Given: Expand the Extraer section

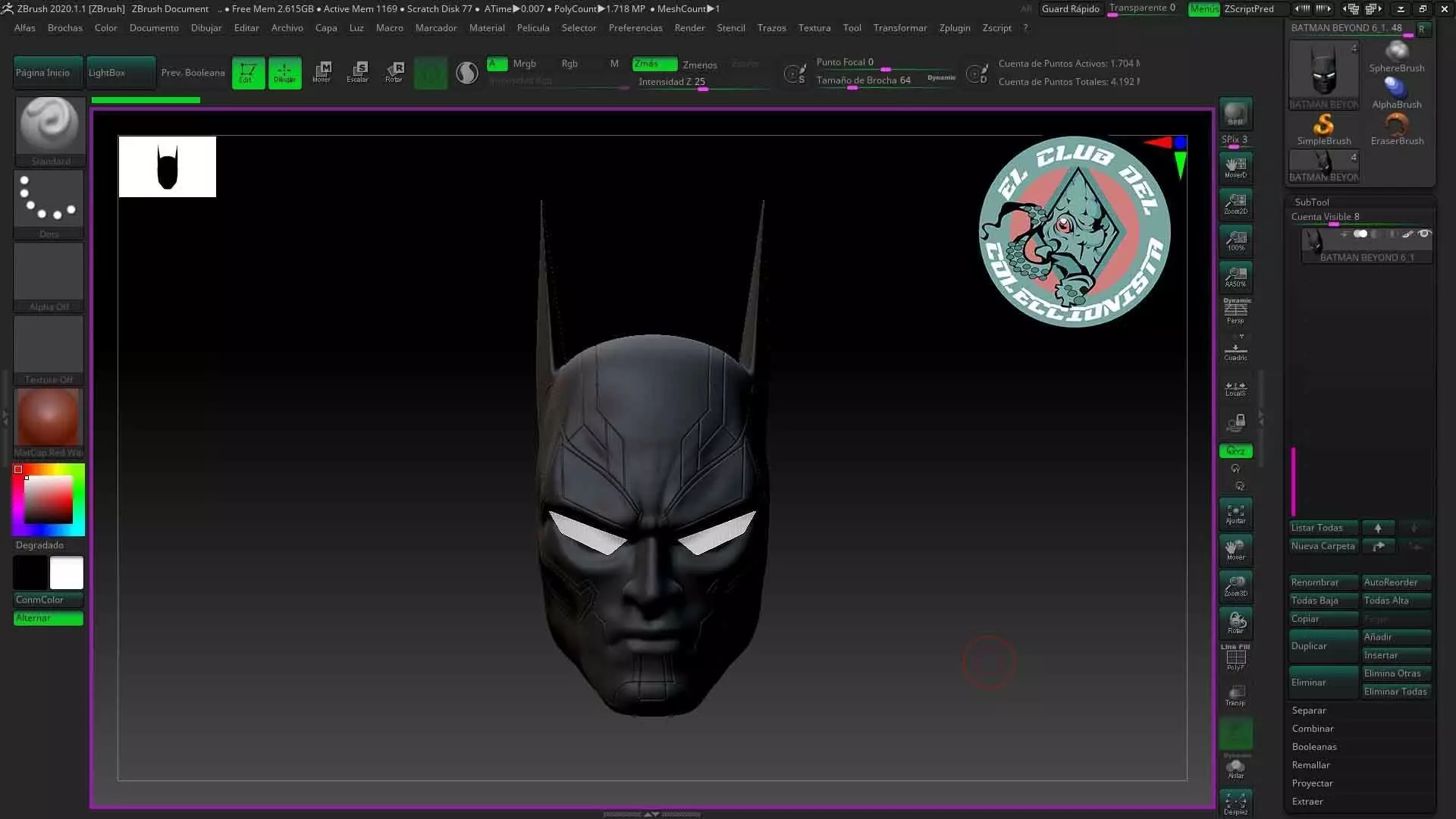Looking at the screenshot, I should pyautogui.click(x=1307, y=802).
